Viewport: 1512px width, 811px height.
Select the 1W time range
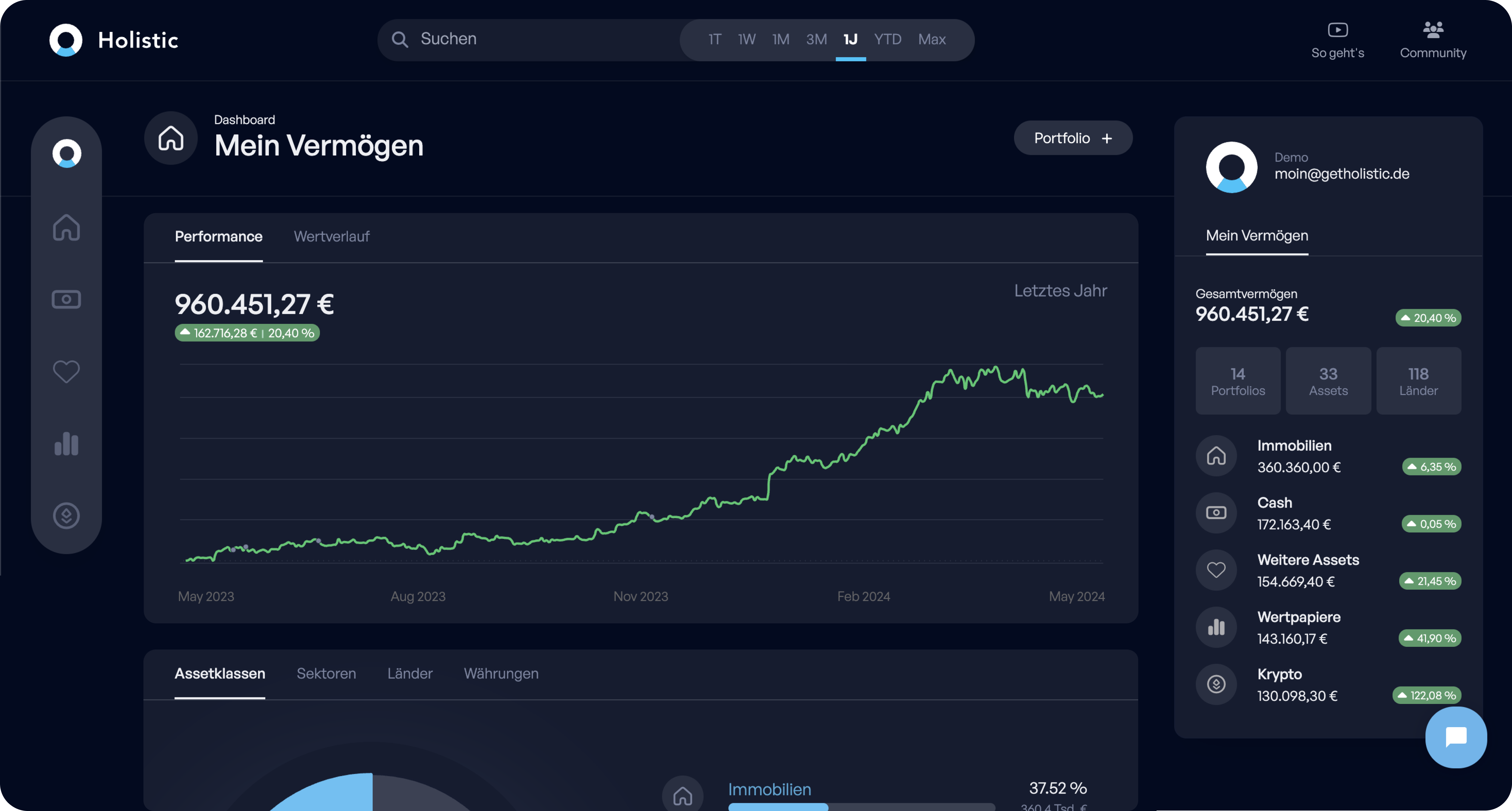[747, 39]
